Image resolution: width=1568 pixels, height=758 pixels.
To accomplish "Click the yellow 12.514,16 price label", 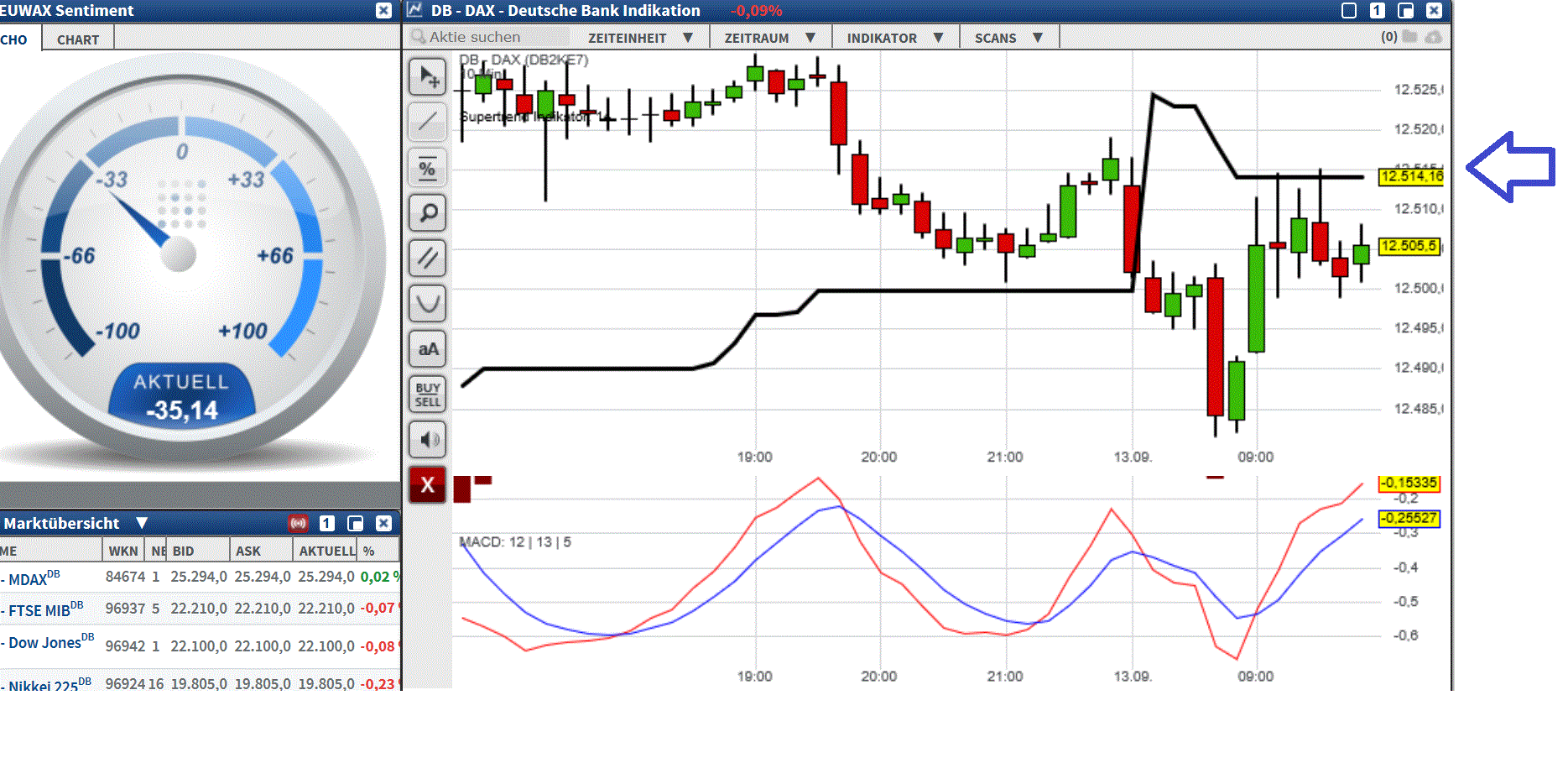I will coord(1411,178).
